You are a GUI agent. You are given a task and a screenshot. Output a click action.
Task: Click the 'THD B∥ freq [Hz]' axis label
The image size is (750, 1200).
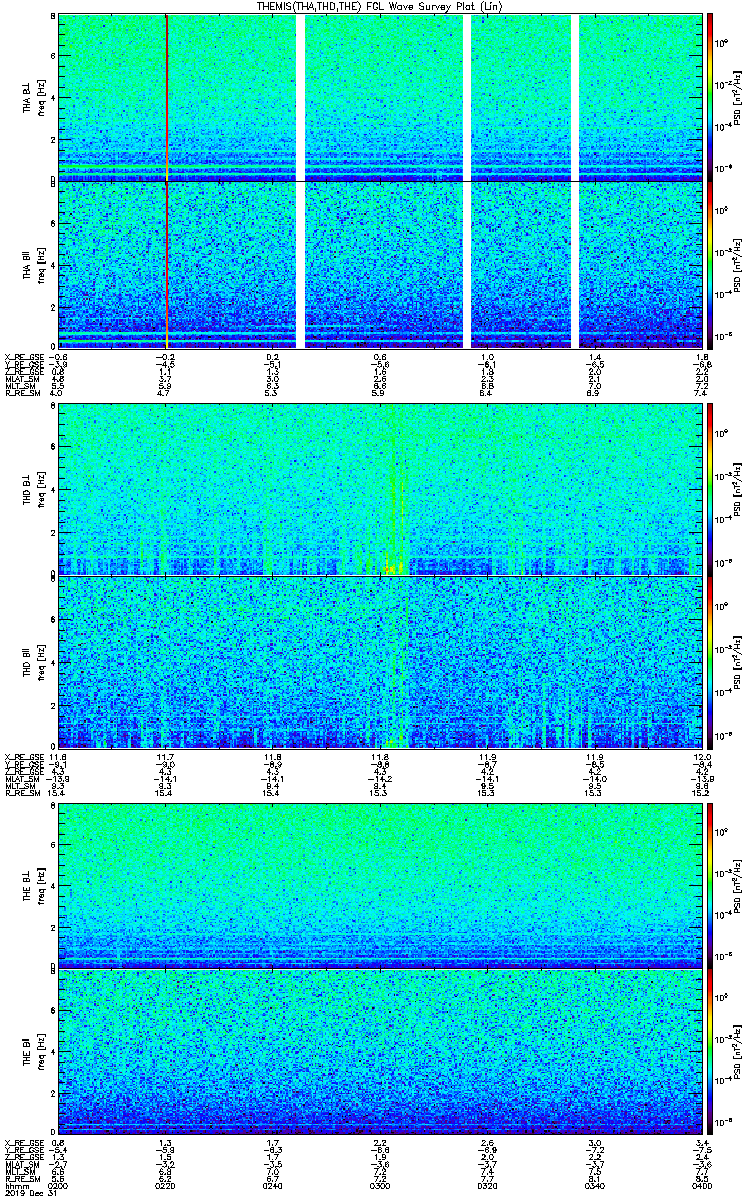tap(32, 661)
